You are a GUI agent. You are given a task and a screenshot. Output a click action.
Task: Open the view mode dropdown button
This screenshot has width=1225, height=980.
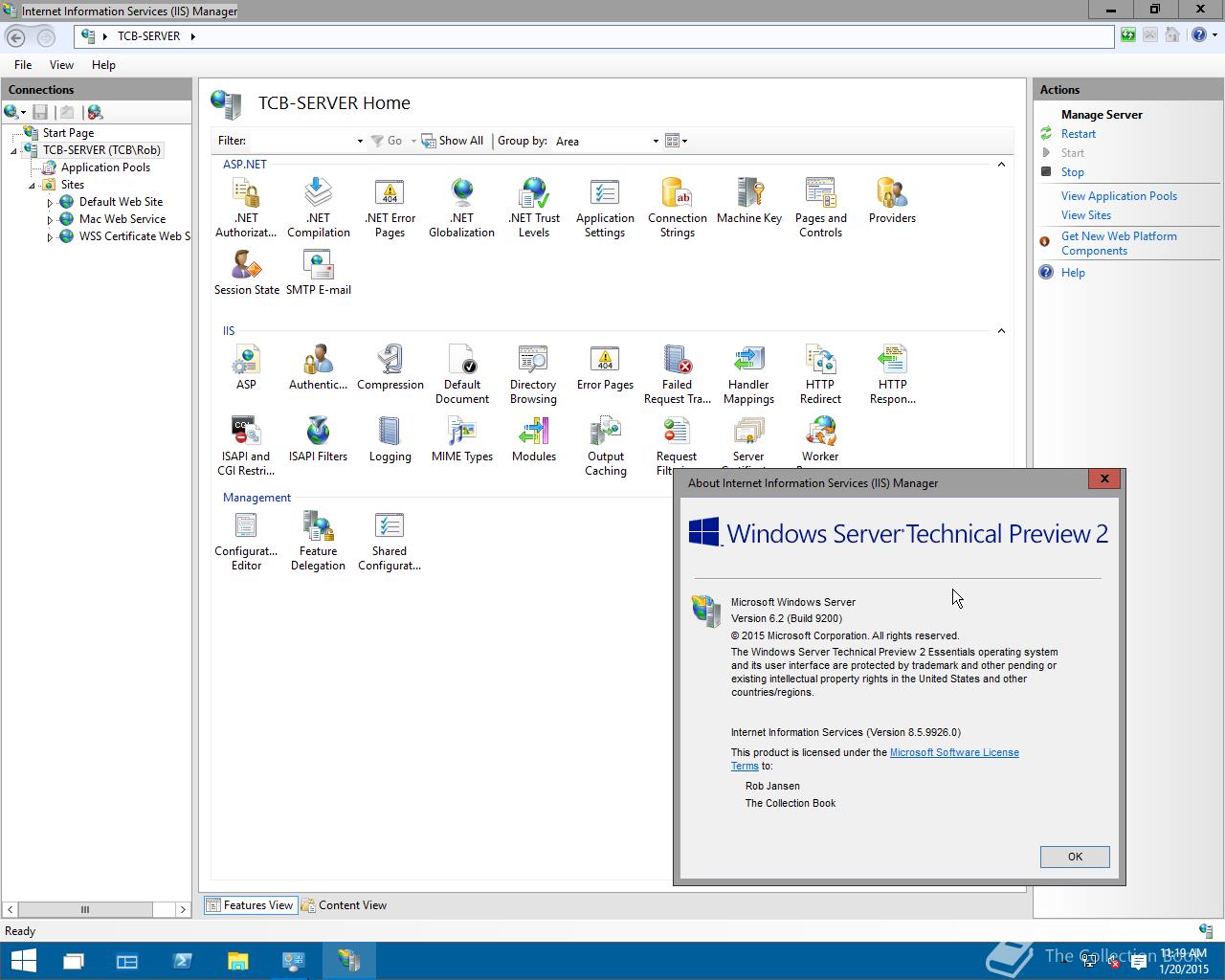677,141
